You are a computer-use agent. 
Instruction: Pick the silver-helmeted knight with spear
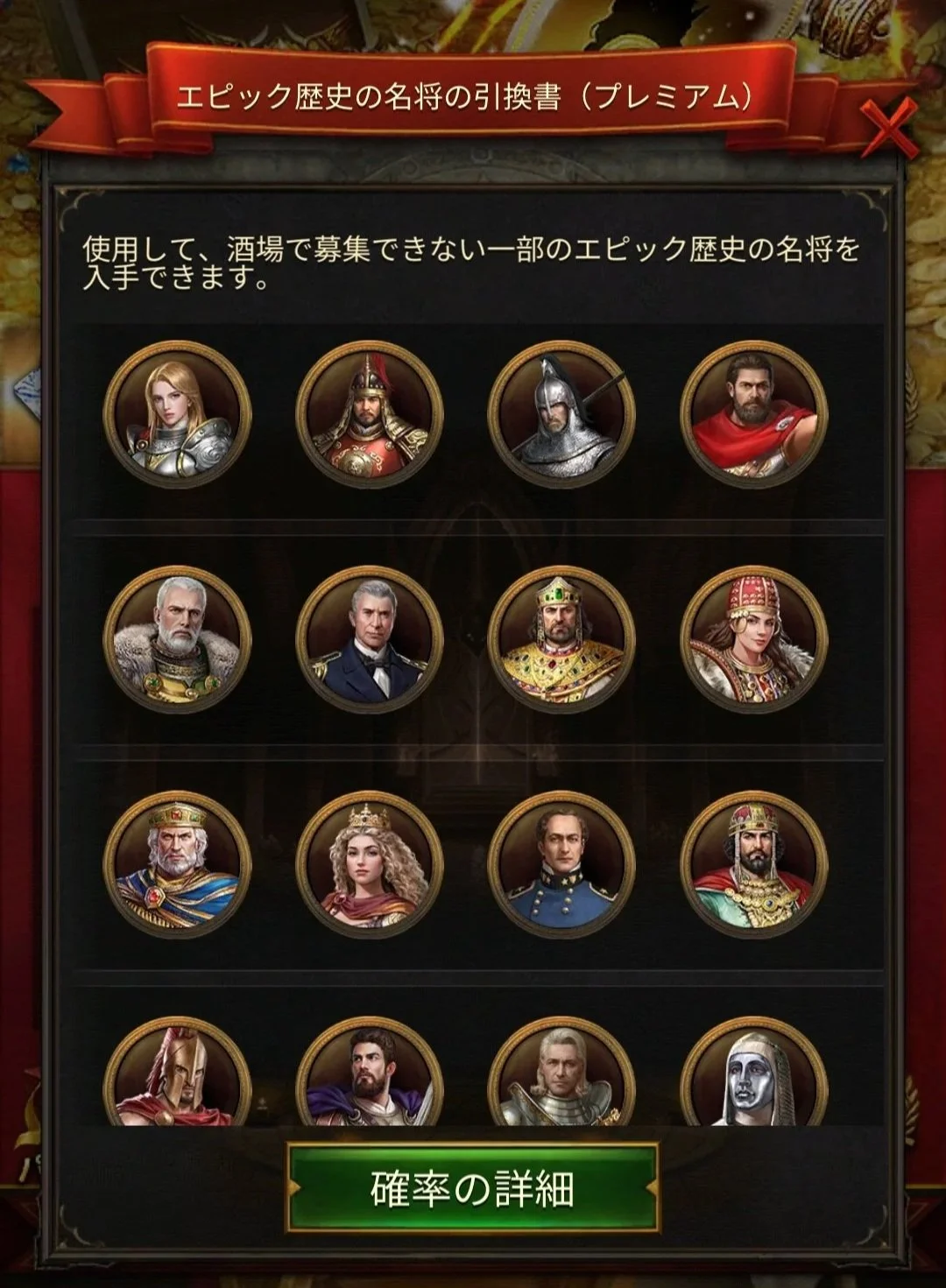(562, 414)
